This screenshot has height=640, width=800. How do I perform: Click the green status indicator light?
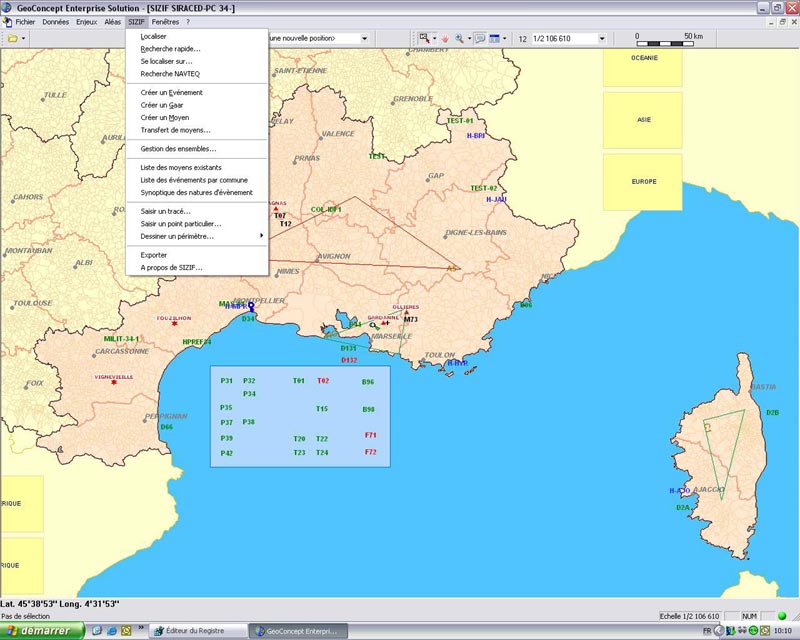tap(782, 616)
